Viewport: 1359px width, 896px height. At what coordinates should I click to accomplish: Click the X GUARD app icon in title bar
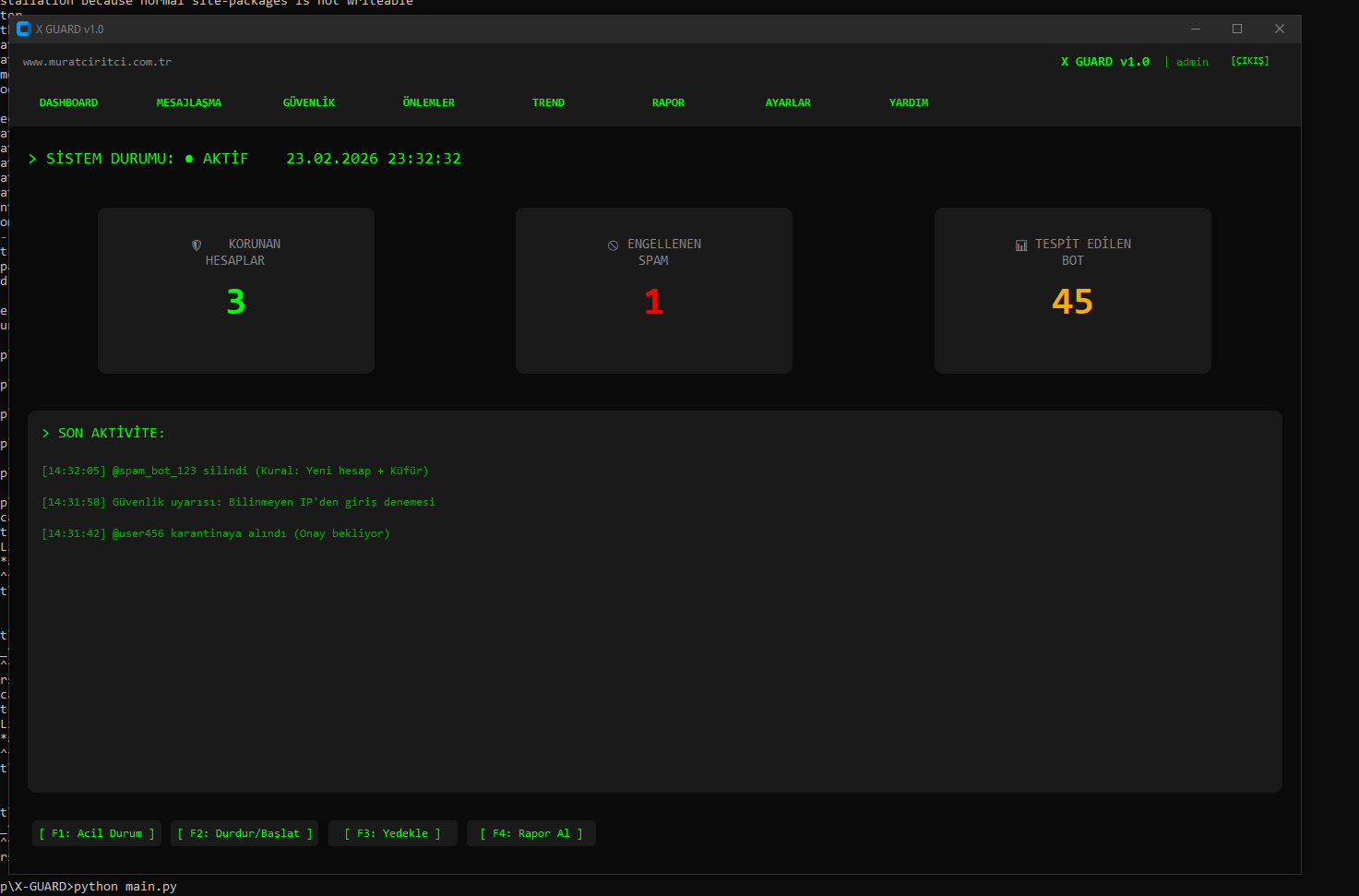point(24,30)
